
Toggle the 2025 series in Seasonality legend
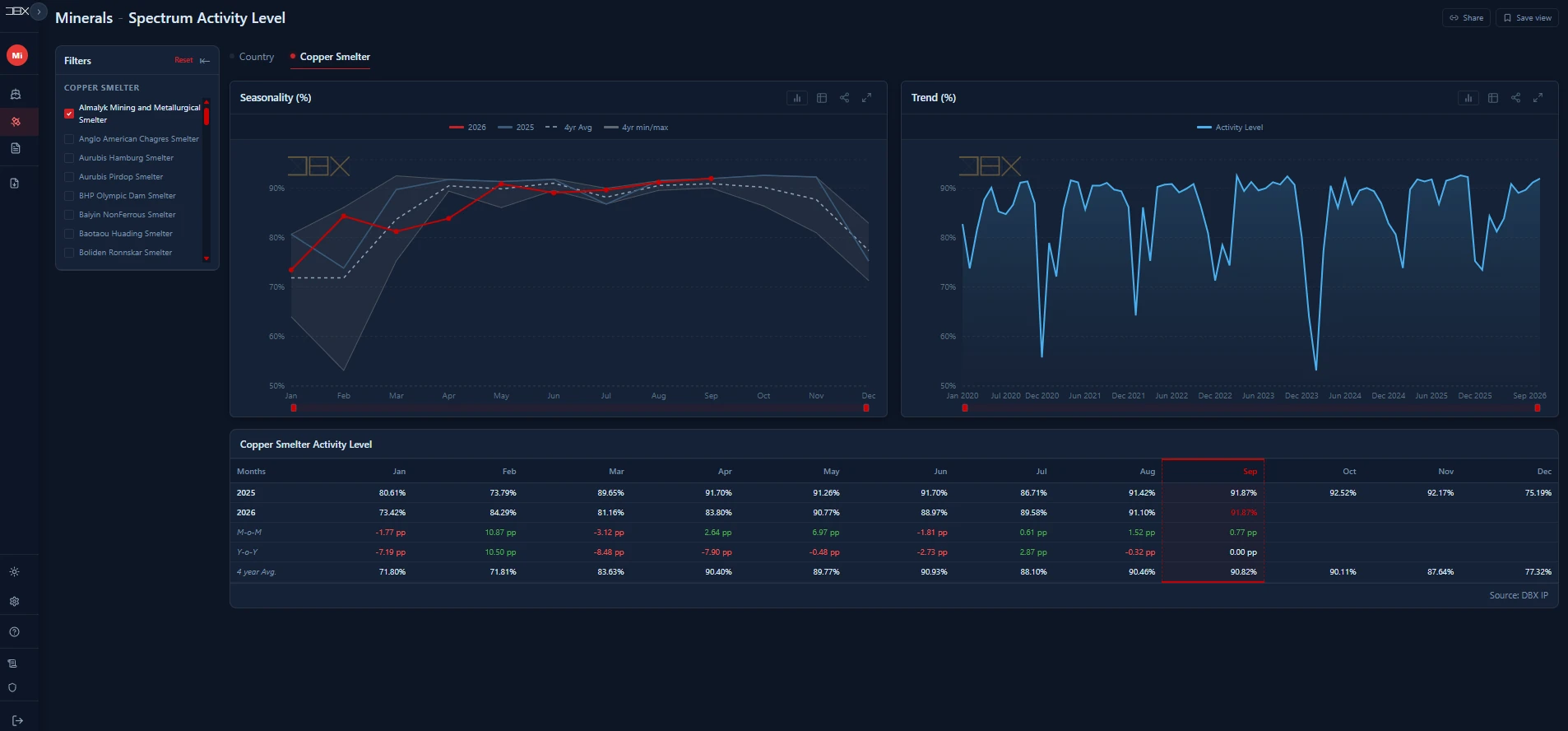click(516, 128)
